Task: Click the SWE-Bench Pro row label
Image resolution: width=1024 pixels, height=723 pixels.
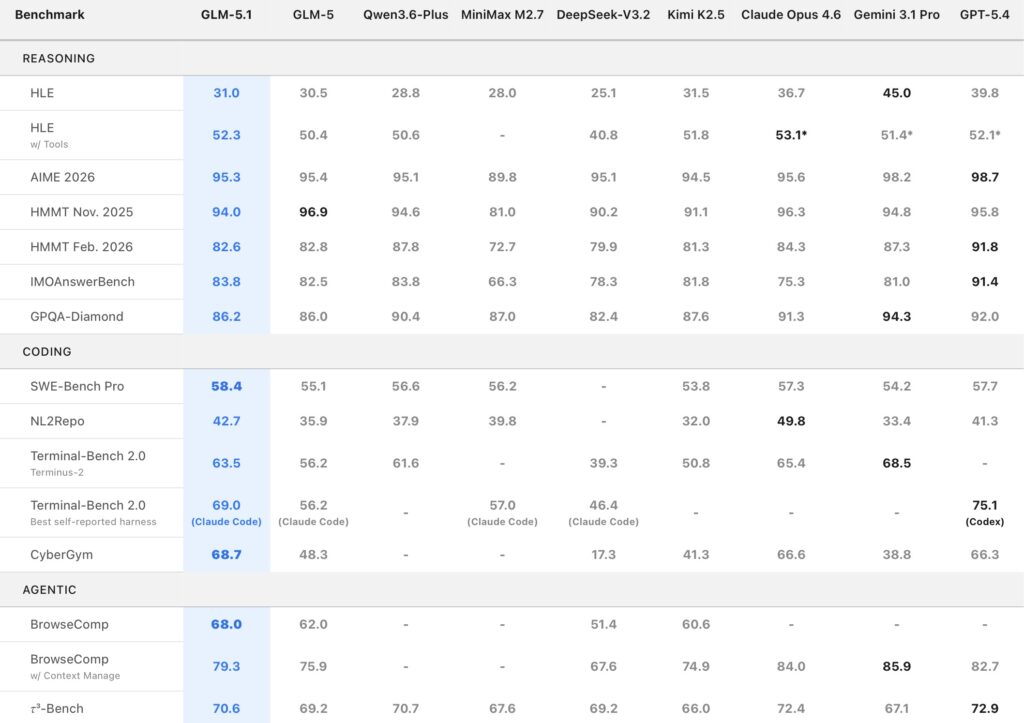Action: pyautogui.click(x=77, y=387)
